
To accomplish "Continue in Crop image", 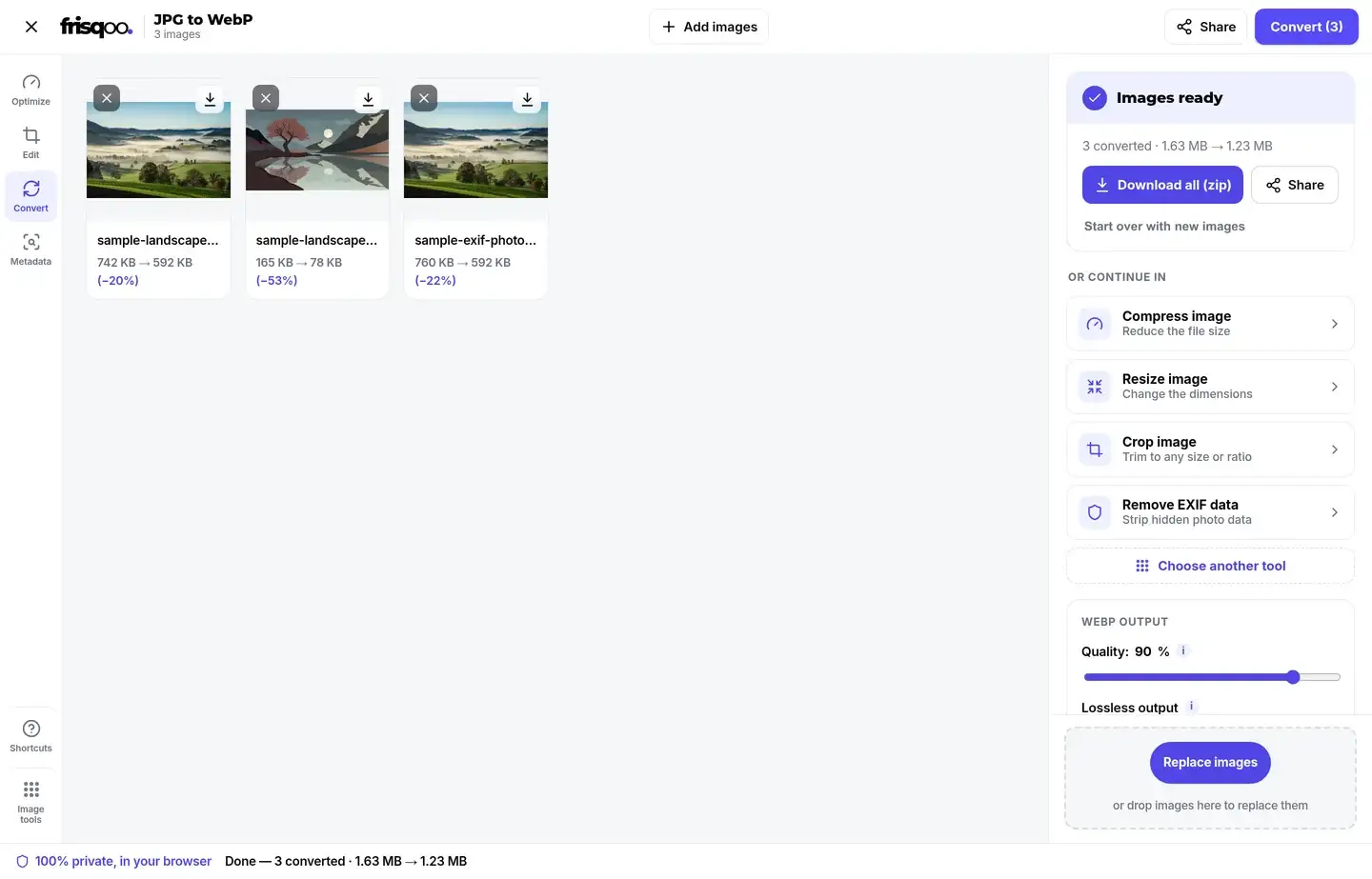I will tap(1210, 449).
